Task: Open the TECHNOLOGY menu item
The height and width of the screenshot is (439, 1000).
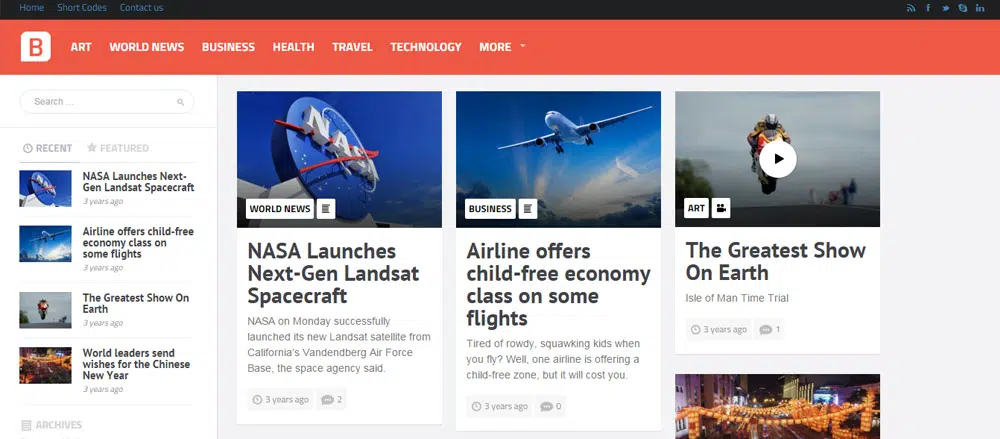Action: click(x=425, y=47)
